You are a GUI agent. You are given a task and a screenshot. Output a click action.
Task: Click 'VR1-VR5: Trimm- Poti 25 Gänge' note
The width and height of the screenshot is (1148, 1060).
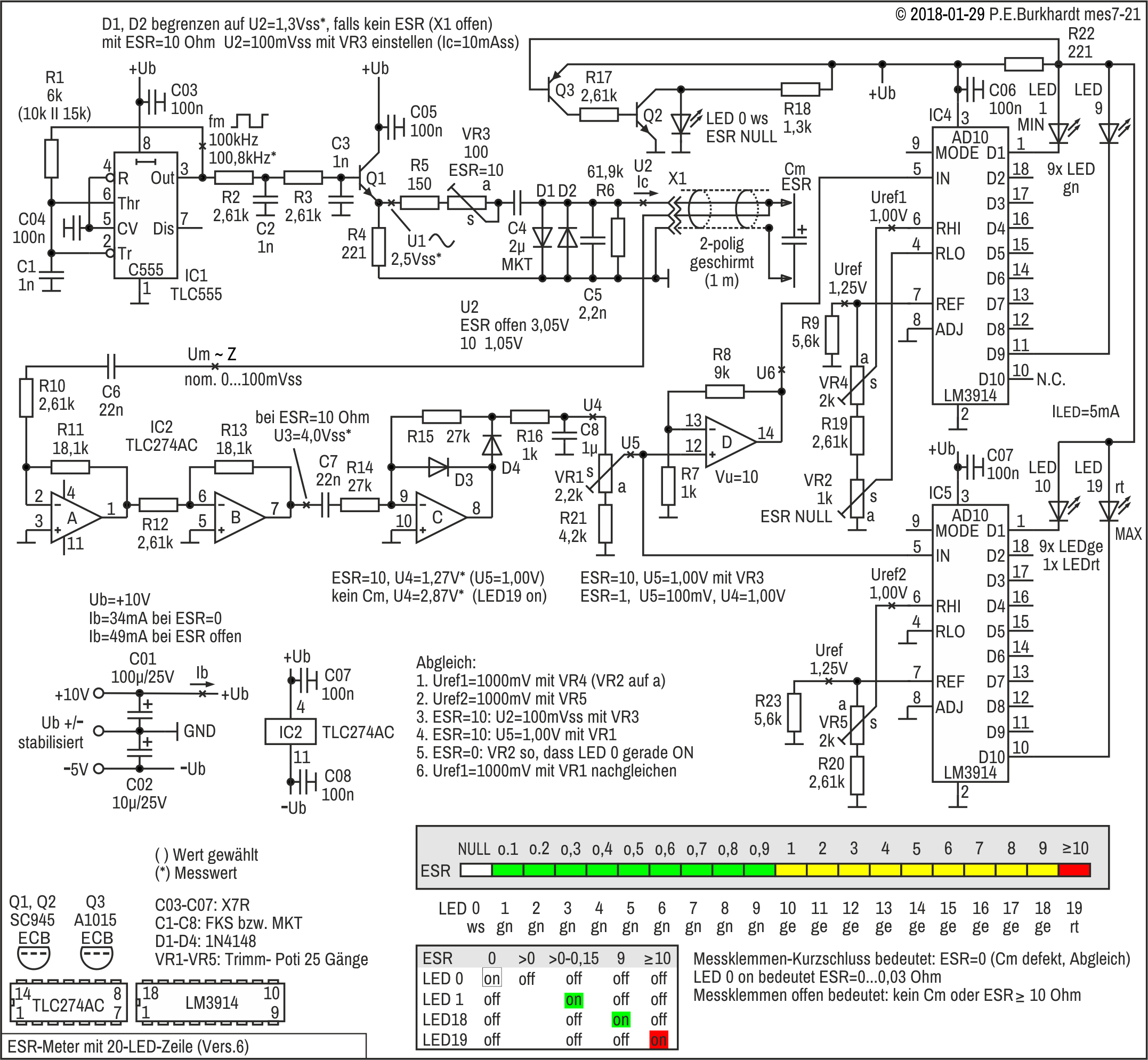coord(262,959)
